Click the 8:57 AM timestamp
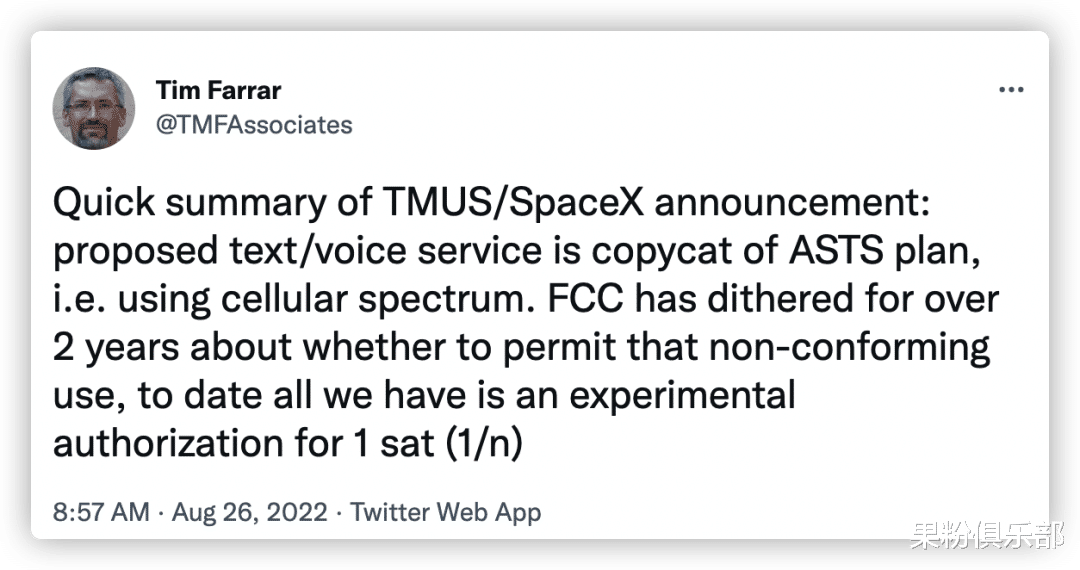 coord(98,513)
